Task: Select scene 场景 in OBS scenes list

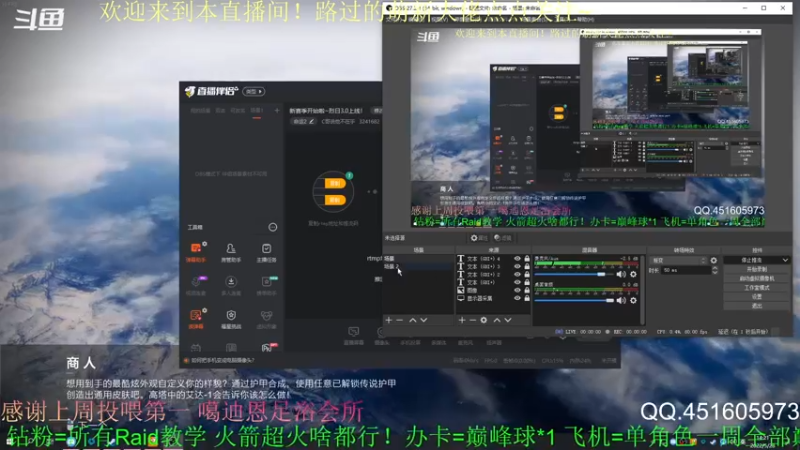Action: [418, 259]
